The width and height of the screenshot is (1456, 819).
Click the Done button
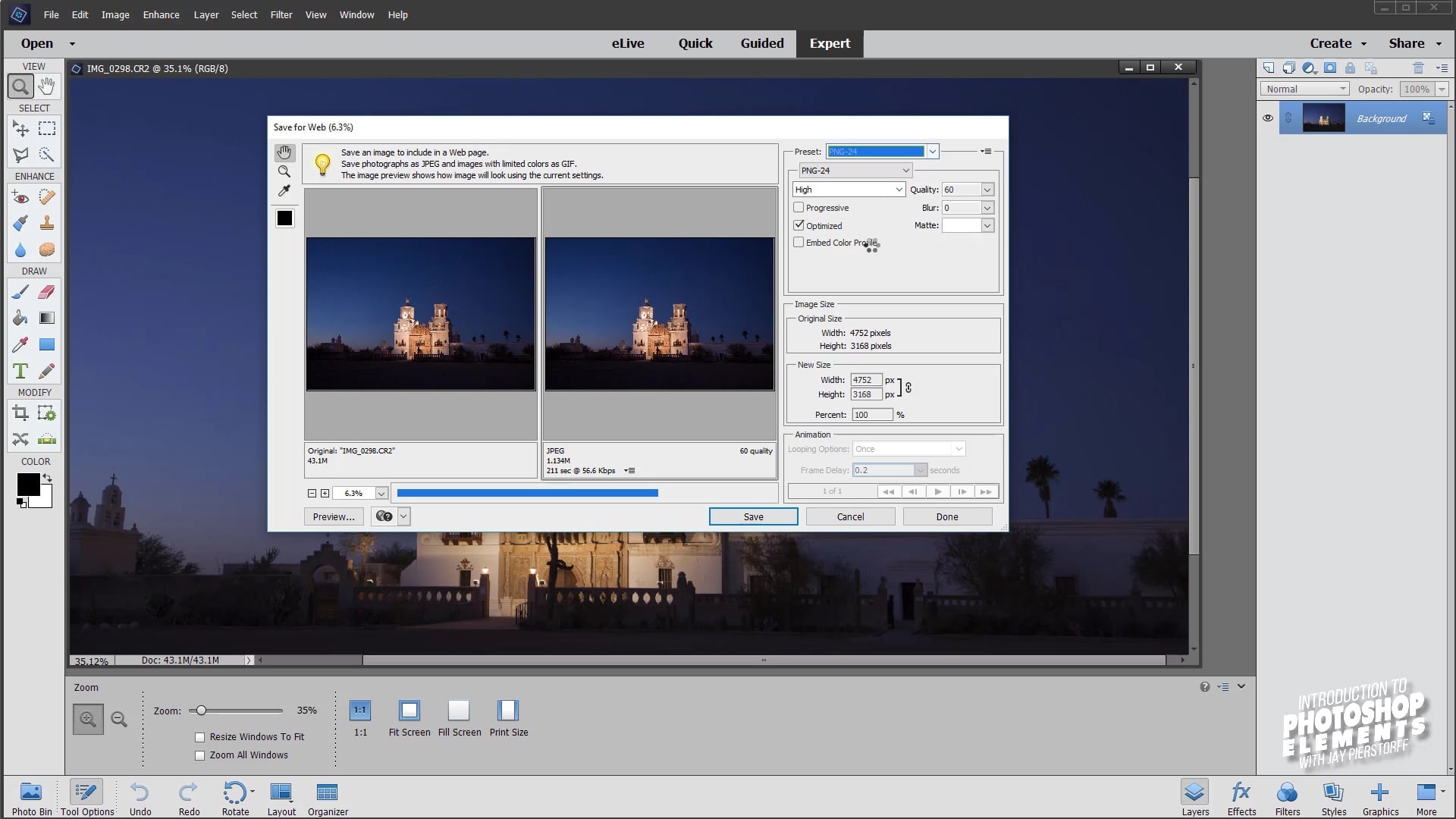coord(946,516)
